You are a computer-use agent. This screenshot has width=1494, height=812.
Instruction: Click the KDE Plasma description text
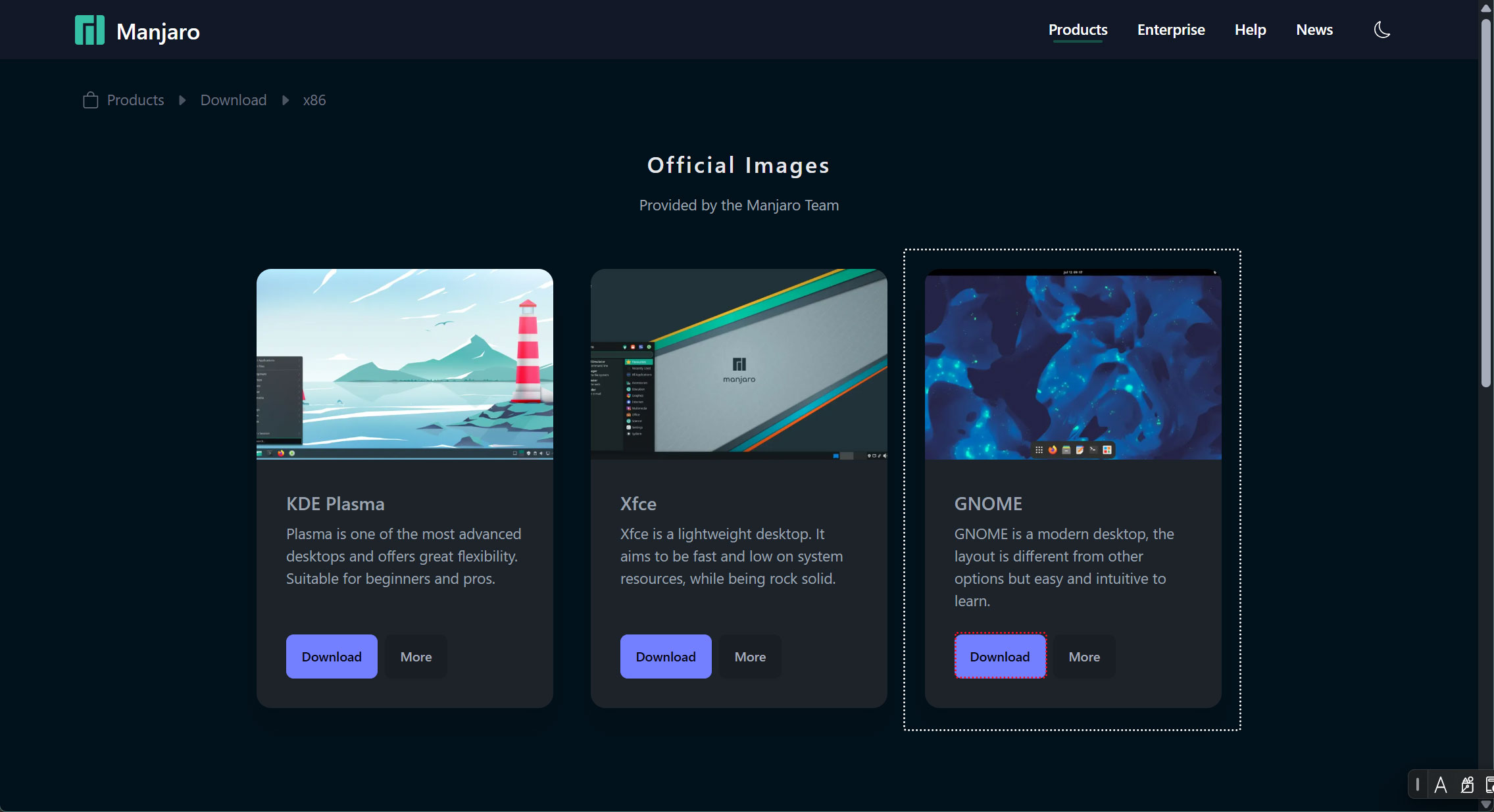click(x=404, y=556)
